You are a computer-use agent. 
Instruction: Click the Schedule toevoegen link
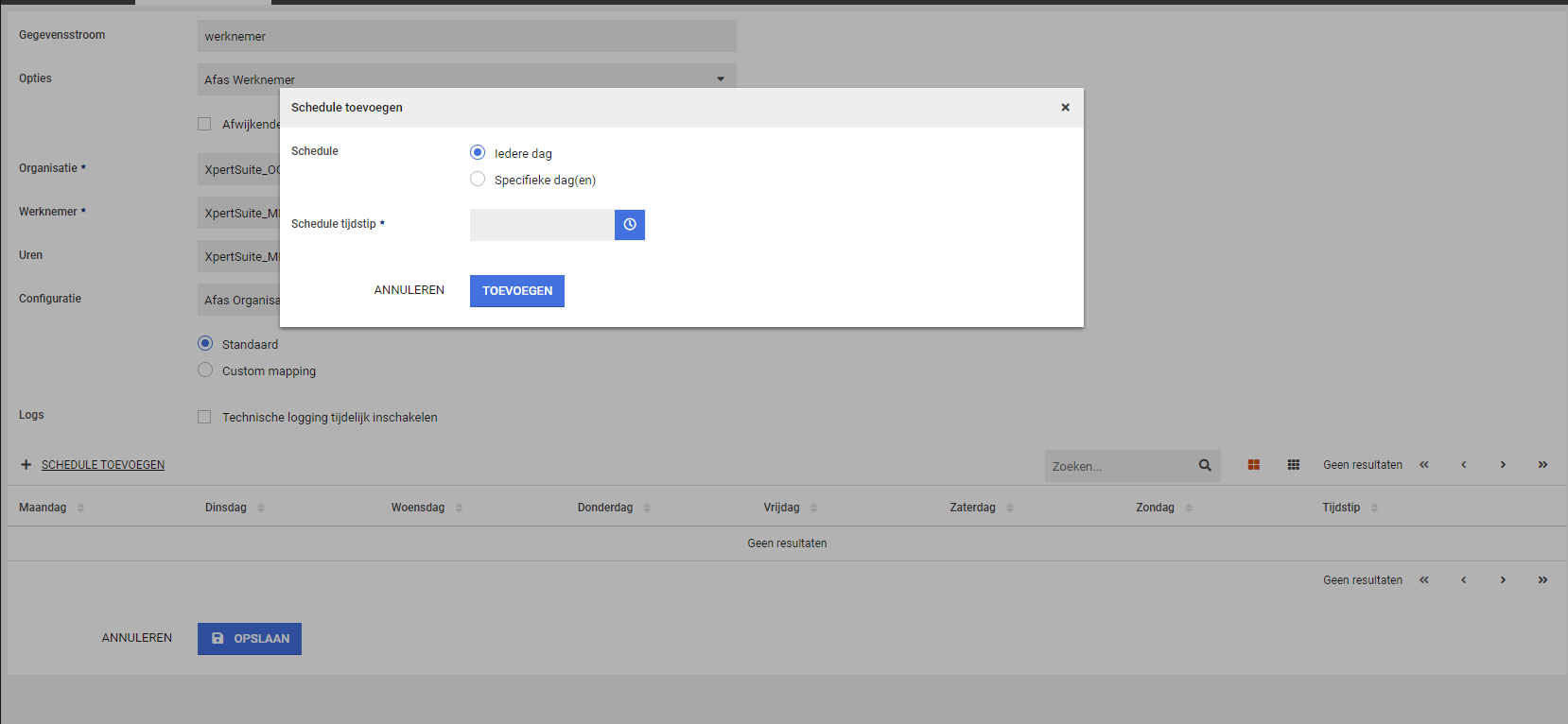pos(102,465)
